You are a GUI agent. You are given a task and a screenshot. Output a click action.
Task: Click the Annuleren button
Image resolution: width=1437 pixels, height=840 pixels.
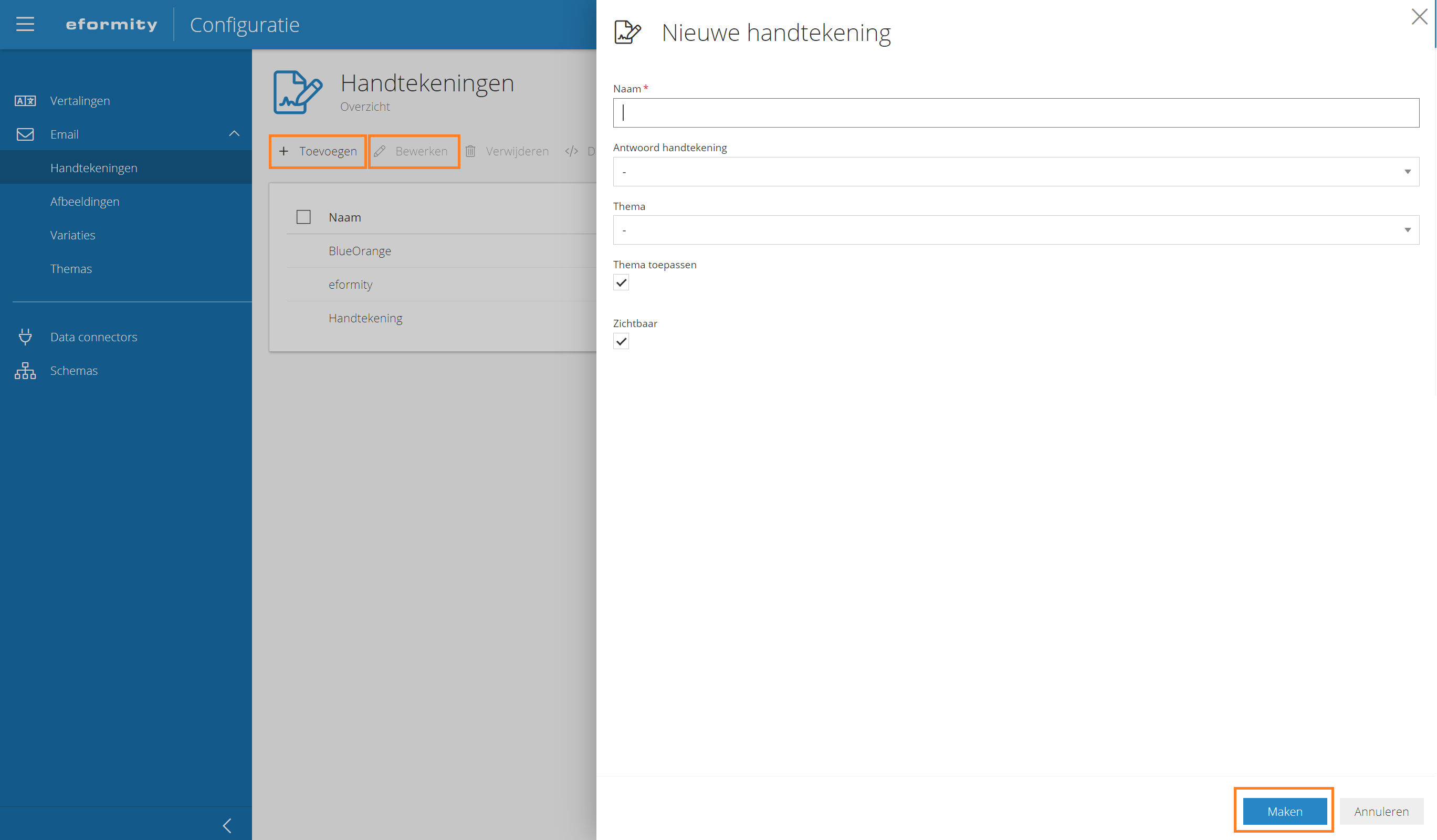click(1380, 811)
